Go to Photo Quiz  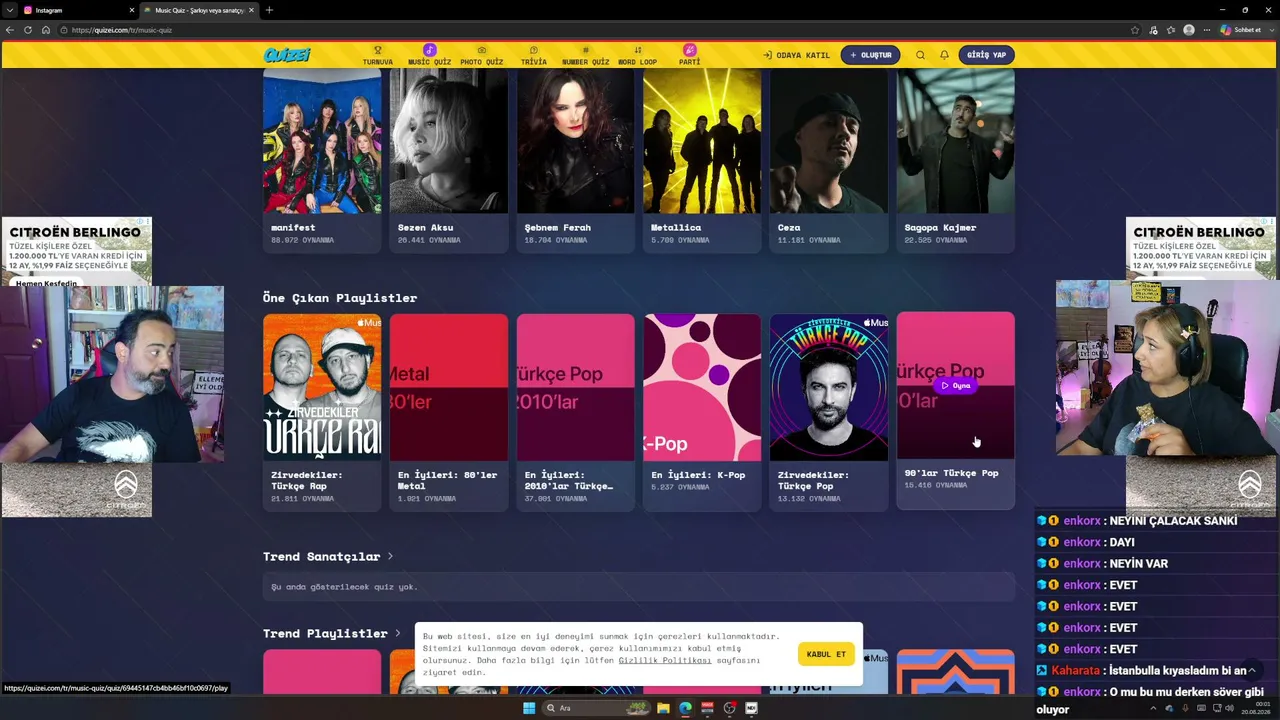pyautogui.click(x=481, y=55)
